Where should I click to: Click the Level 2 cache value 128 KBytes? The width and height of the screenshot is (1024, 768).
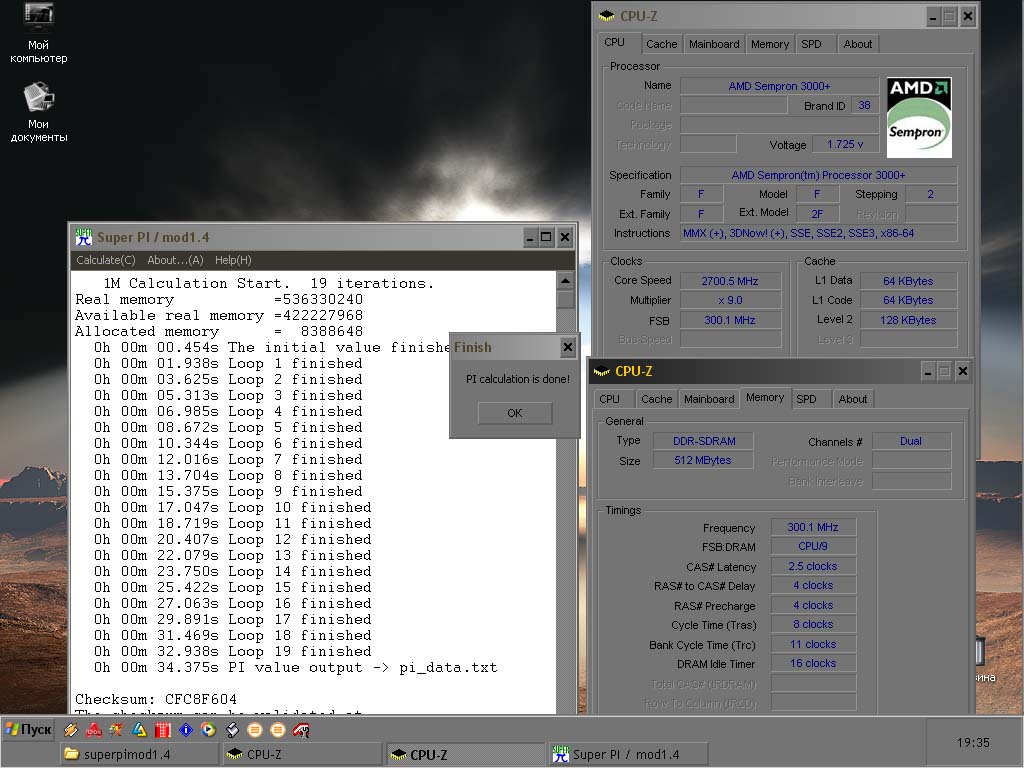(x=908, y=321)
